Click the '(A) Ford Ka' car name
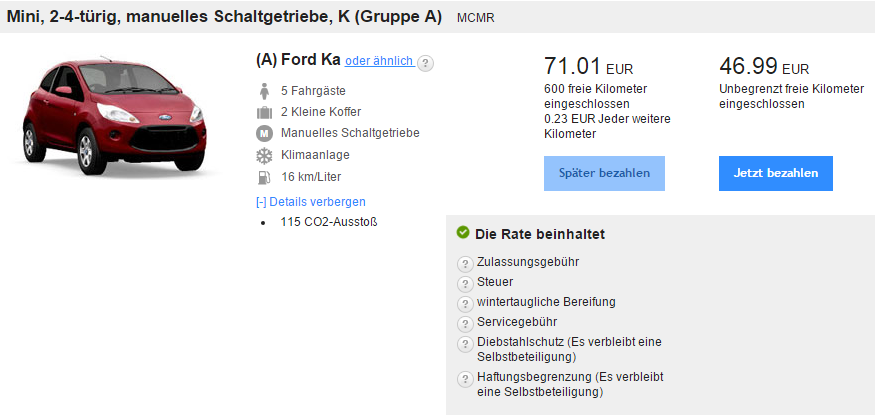The image size is (875, 415). point(298,59)
